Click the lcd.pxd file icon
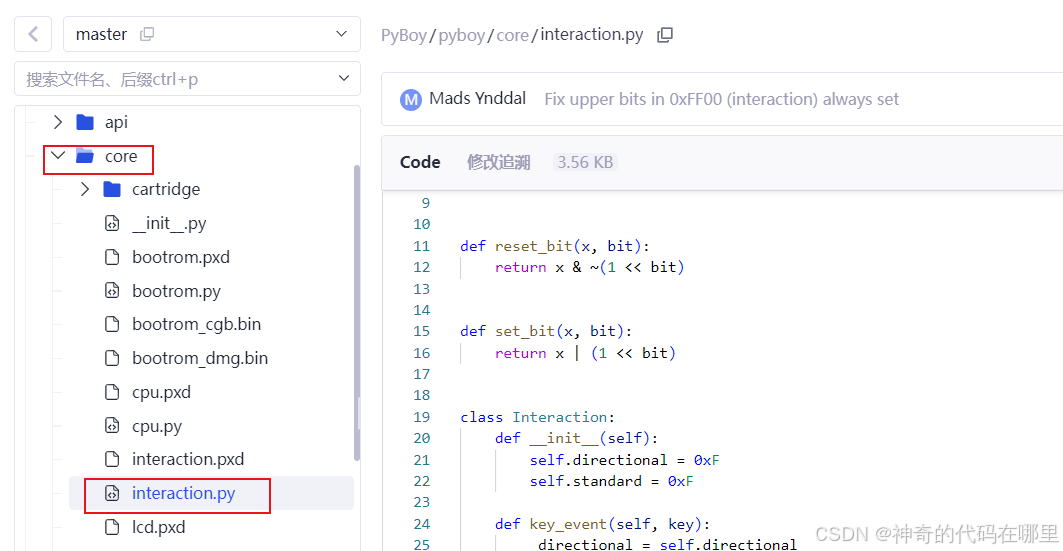The image size is (1063, 551). pyautogui.click(x=112, y=527)
